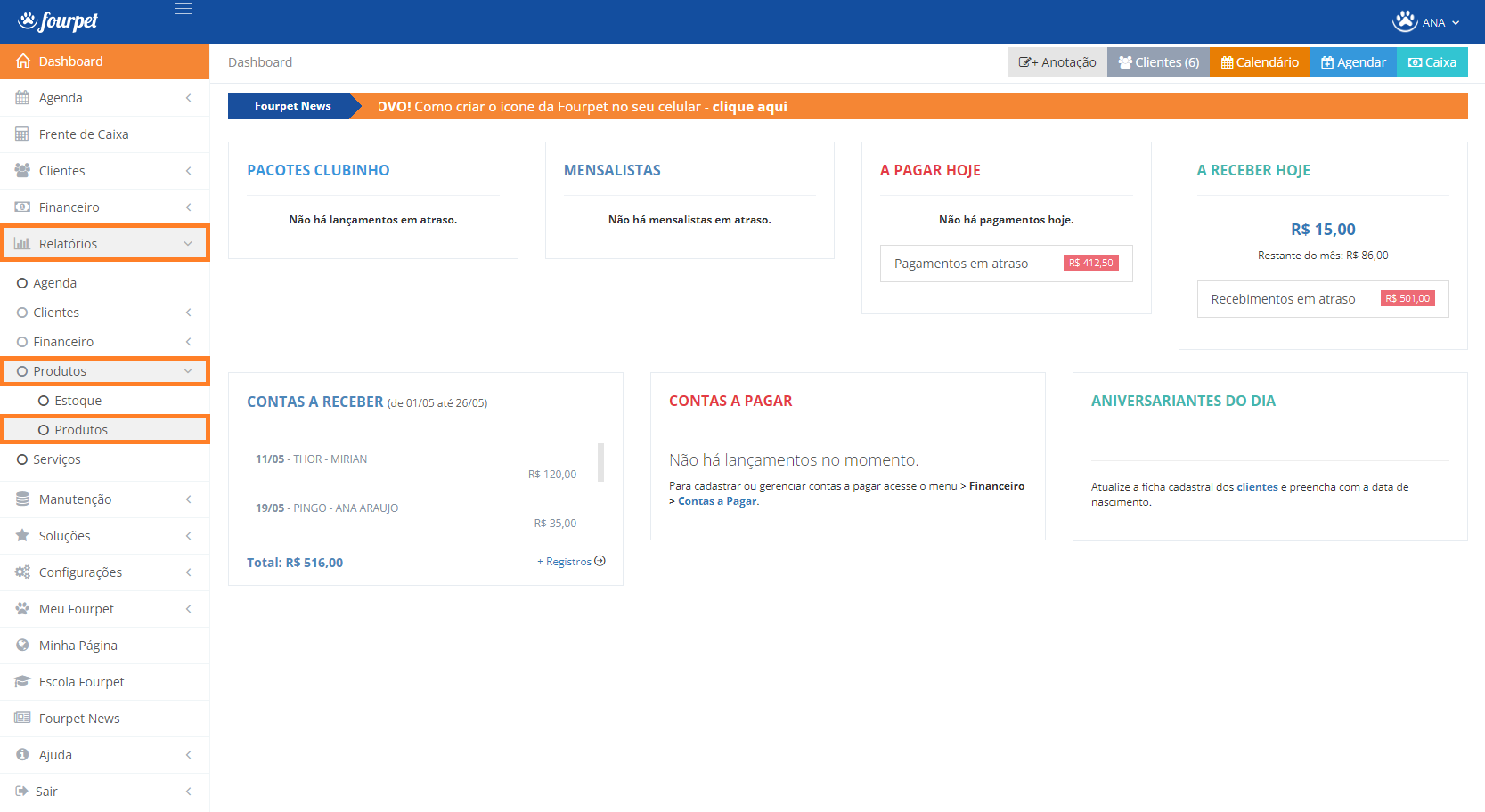Click the Frente de Caixa calculator icon
The height and width of the screenshot is (812, 1485).
22,134
